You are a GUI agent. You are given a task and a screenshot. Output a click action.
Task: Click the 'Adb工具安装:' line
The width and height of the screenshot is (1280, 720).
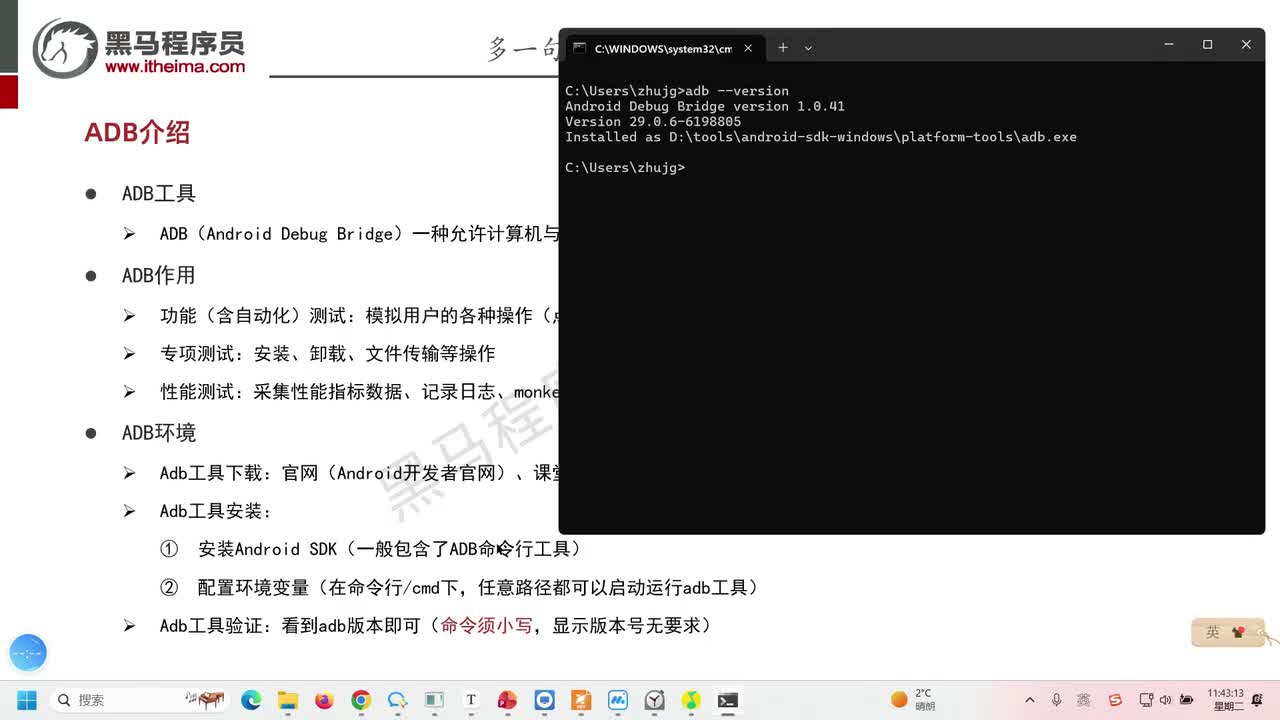pos(216,511)
